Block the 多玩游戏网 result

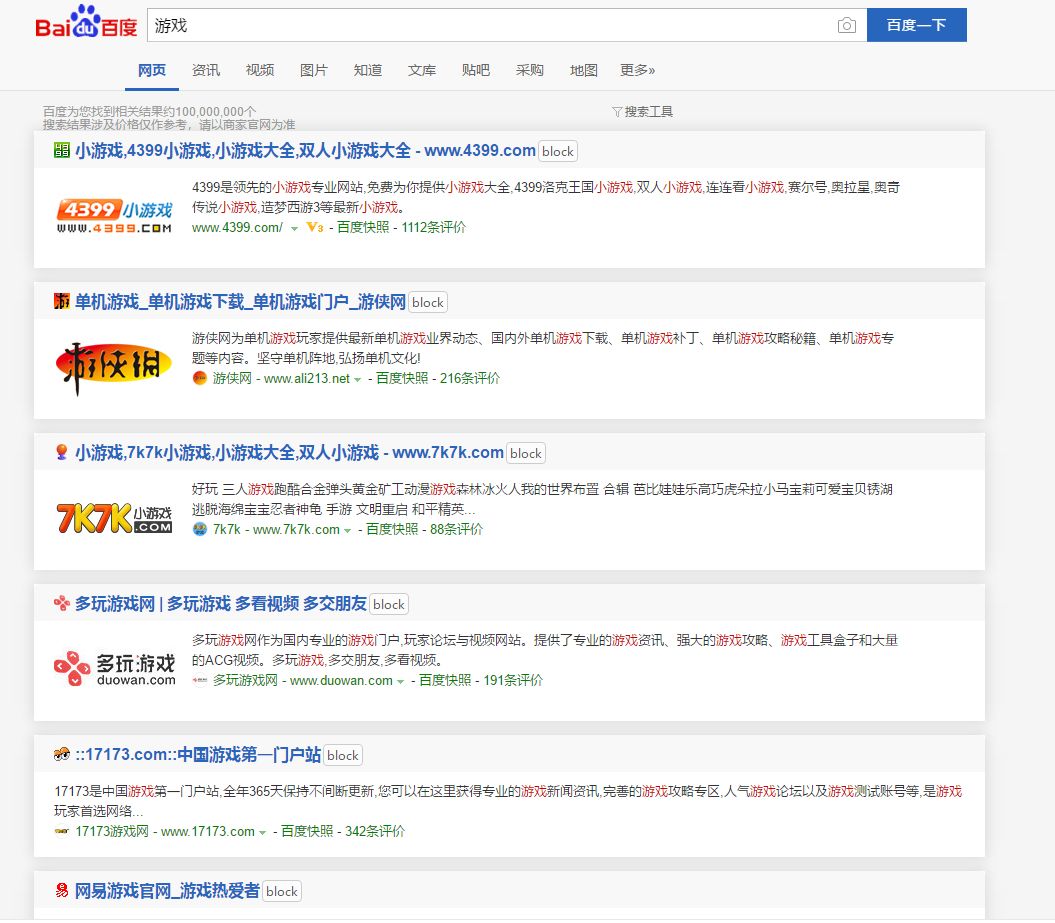pyautogui.click(x=389, y=605)
